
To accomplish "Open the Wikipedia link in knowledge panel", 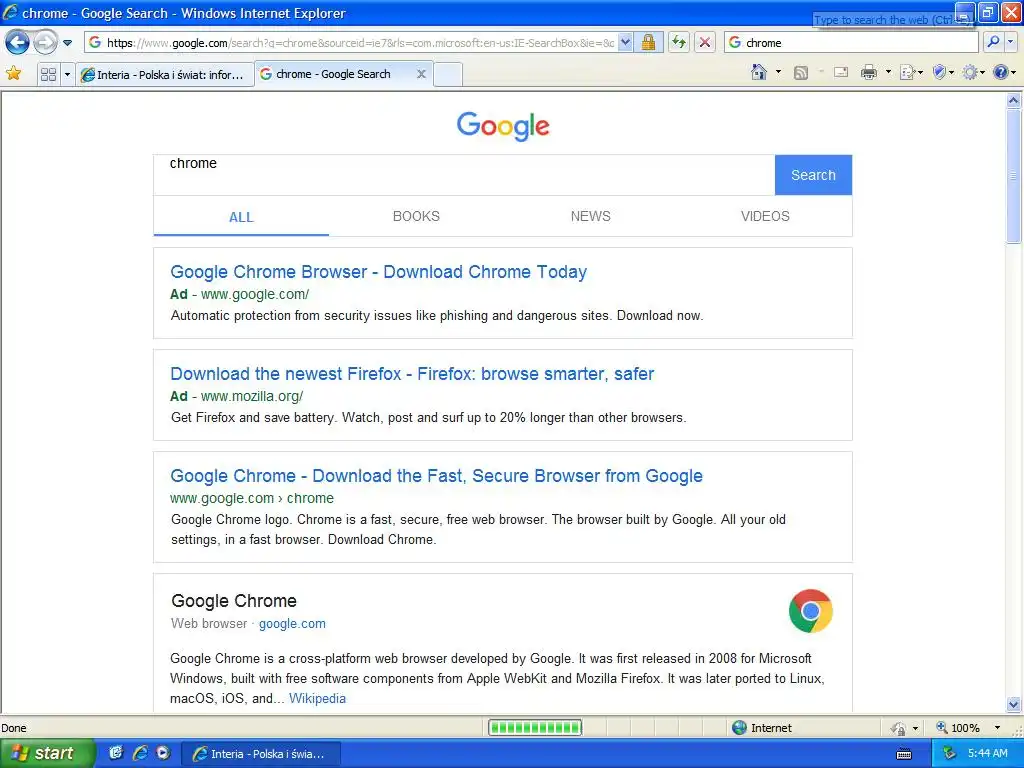I will 317,698.
